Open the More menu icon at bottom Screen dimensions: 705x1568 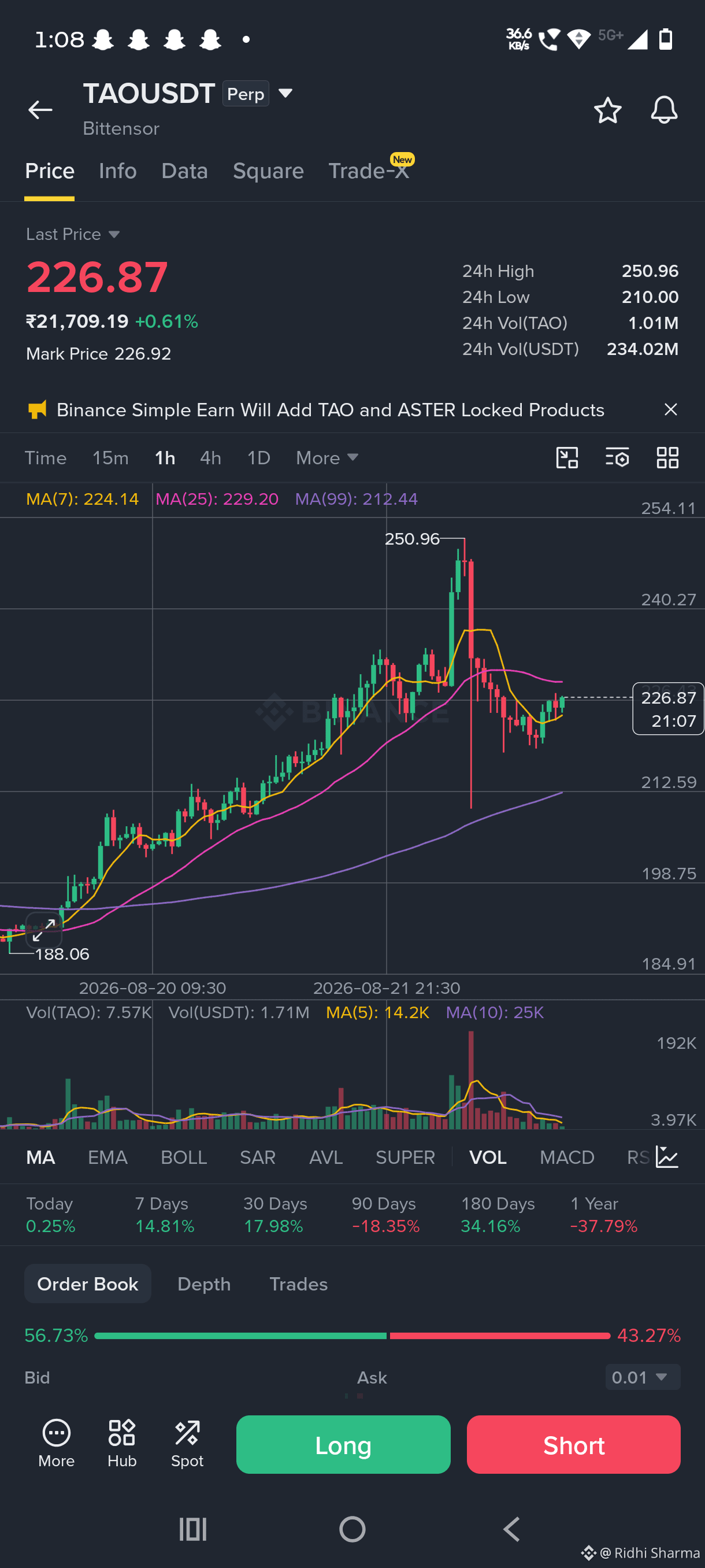point(56,1443)
